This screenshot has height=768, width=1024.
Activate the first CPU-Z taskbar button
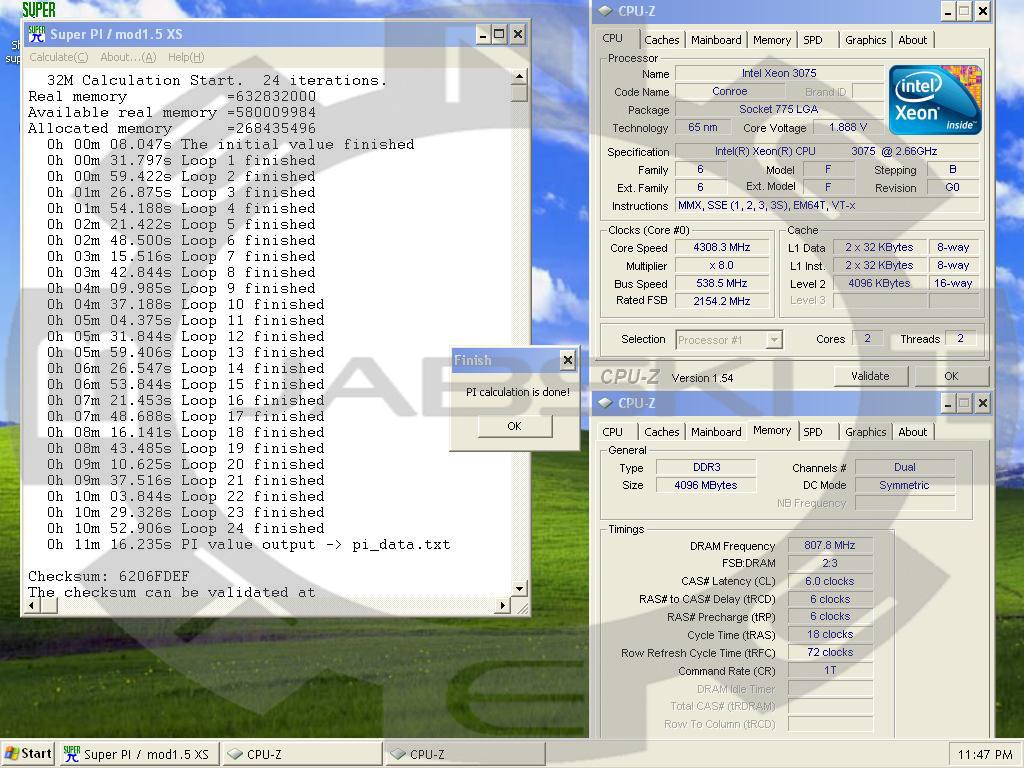[301, 754]
